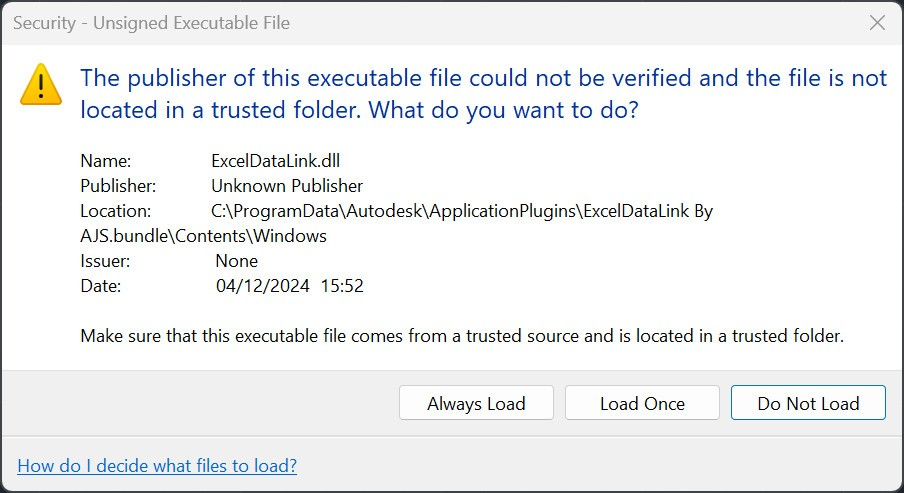Click the 'Security - Unsigned Executable File' title bar
904x493 pixels.
tap(151, 23)
